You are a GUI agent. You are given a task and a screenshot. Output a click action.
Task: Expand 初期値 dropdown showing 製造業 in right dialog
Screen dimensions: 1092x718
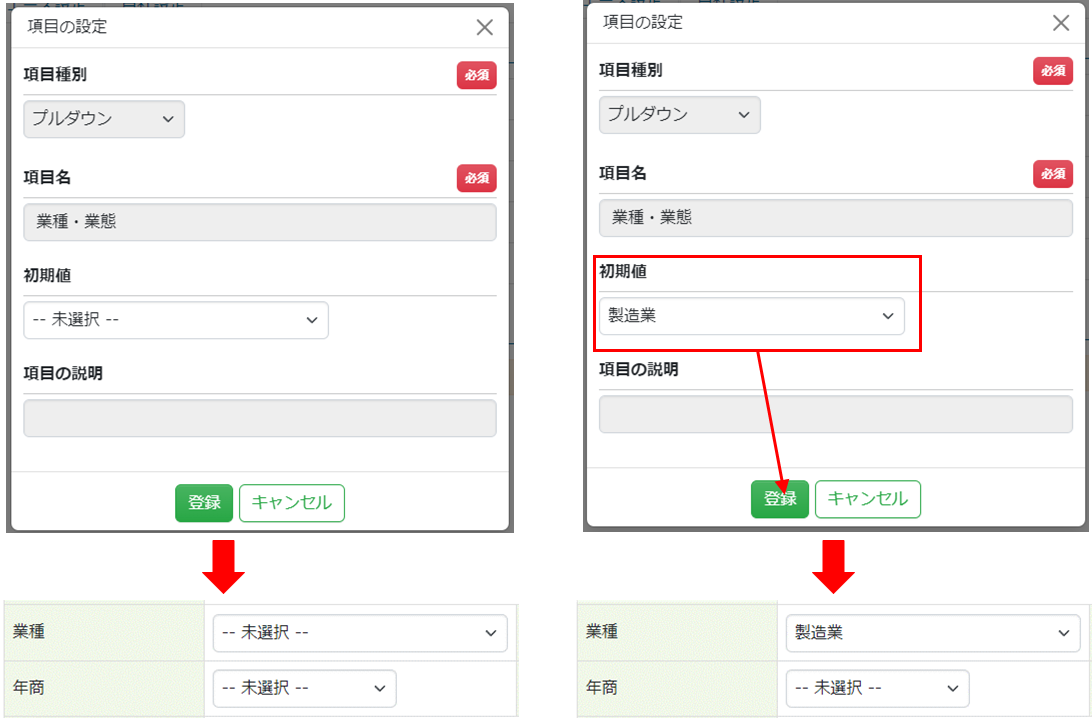752,316
